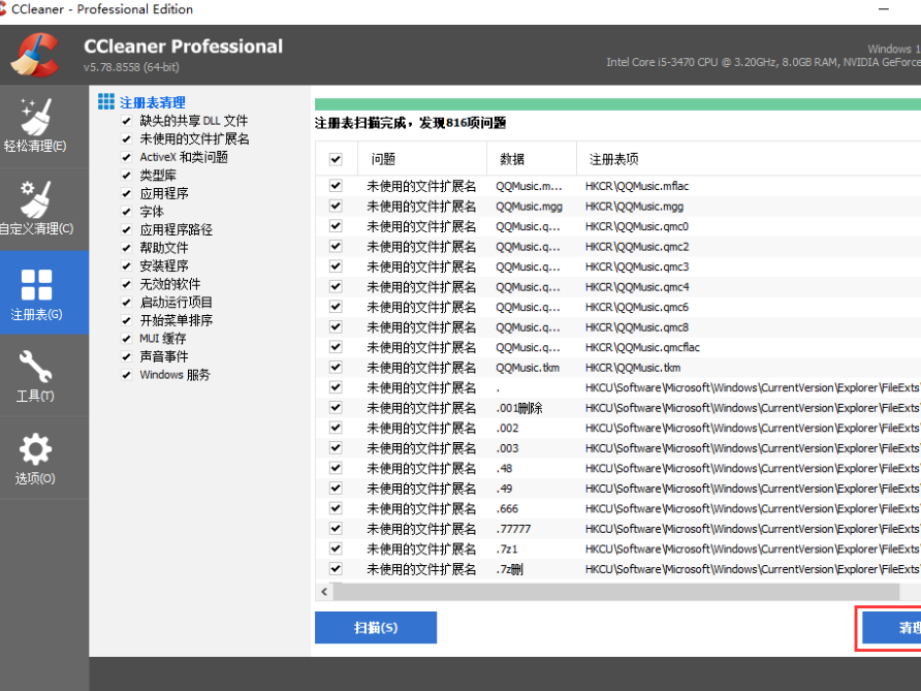This screenshot has width=921, height=691.
Task: Click the CCleaner broom logo in header
Action: point(36,55)
